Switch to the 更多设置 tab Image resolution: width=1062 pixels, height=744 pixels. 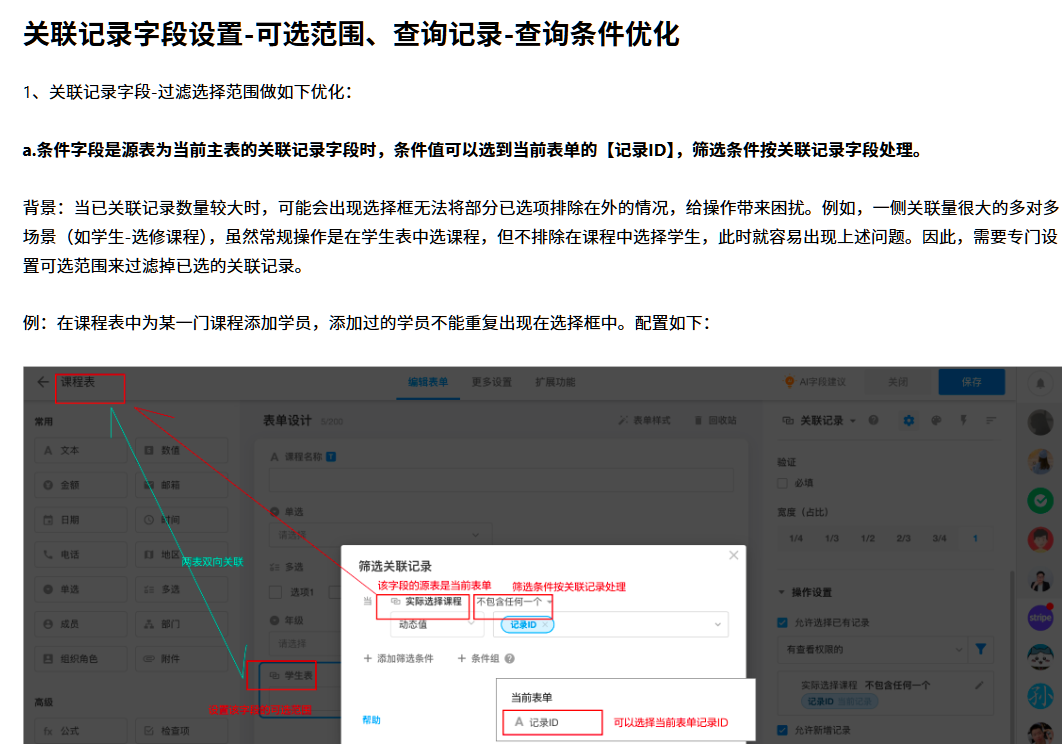(492, 382)
